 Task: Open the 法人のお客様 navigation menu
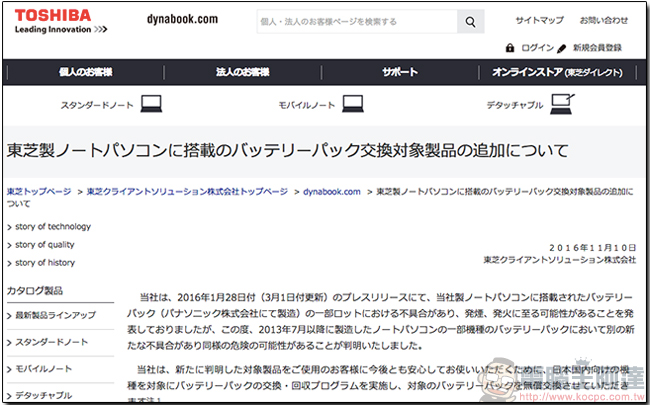(243, 72)
